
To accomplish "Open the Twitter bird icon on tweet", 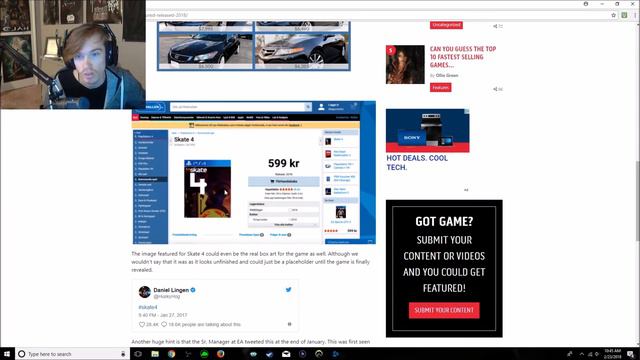I will 289,290.
